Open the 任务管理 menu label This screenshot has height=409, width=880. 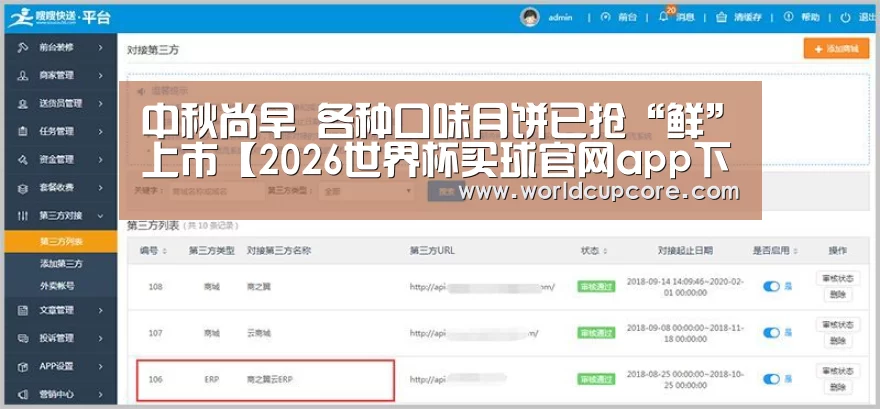(56, 132)
